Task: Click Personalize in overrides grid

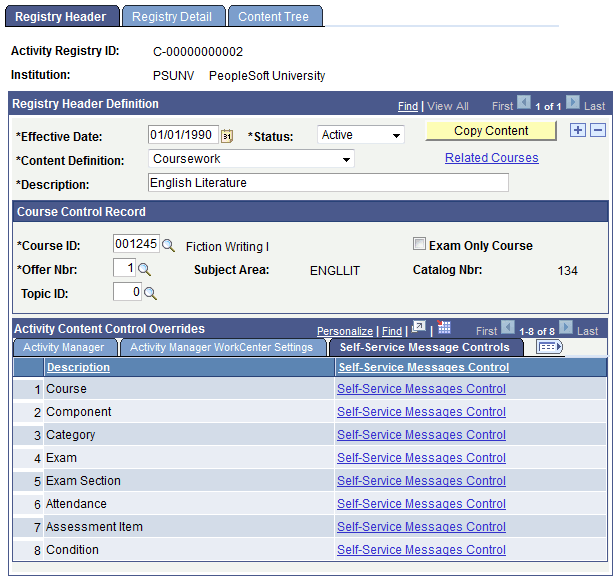Action: [x=345, y=331]
